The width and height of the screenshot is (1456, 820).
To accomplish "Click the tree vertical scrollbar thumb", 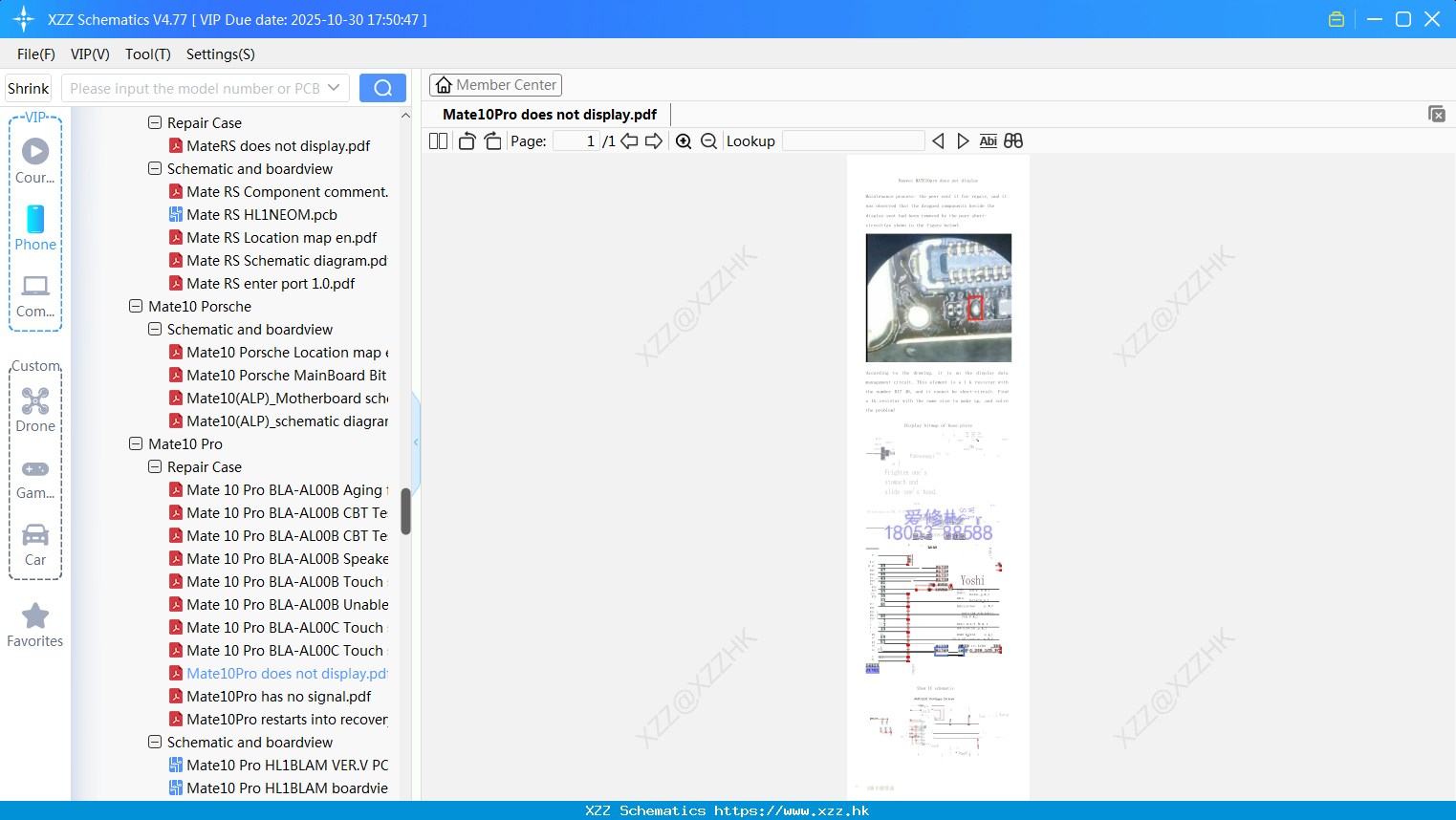I will [405, 511].
